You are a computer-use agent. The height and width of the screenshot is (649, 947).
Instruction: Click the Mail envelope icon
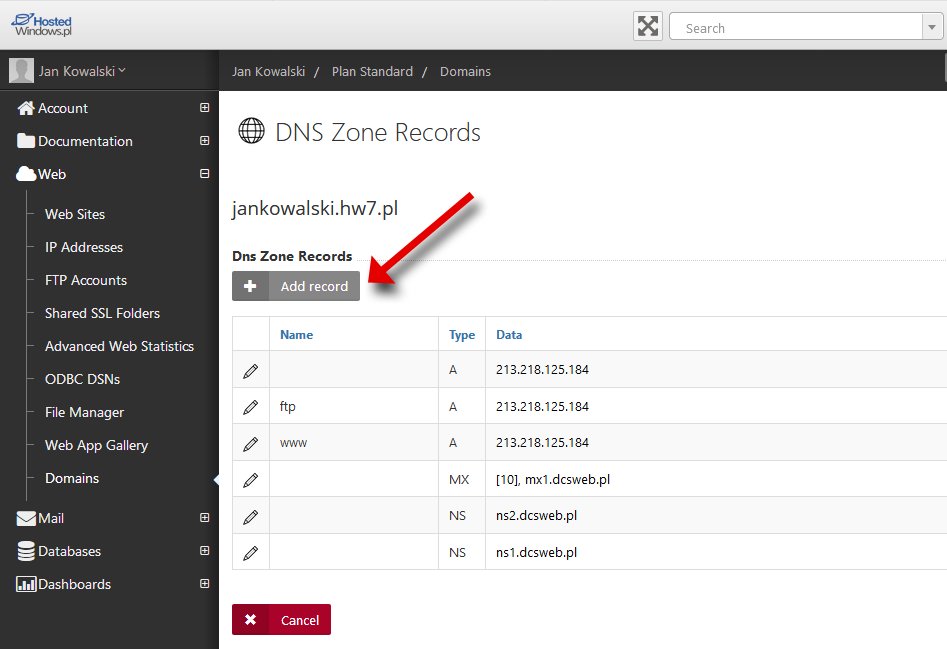(26, 519)
